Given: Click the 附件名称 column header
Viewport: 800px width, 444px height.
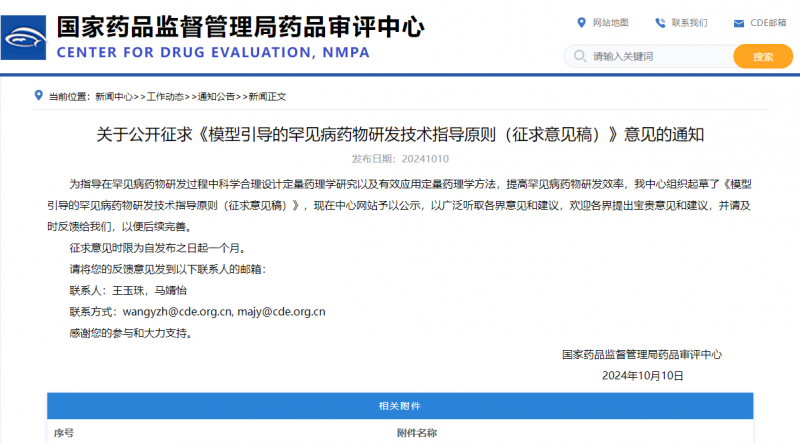Looking at the screenshot, I should tap(420, 433).
